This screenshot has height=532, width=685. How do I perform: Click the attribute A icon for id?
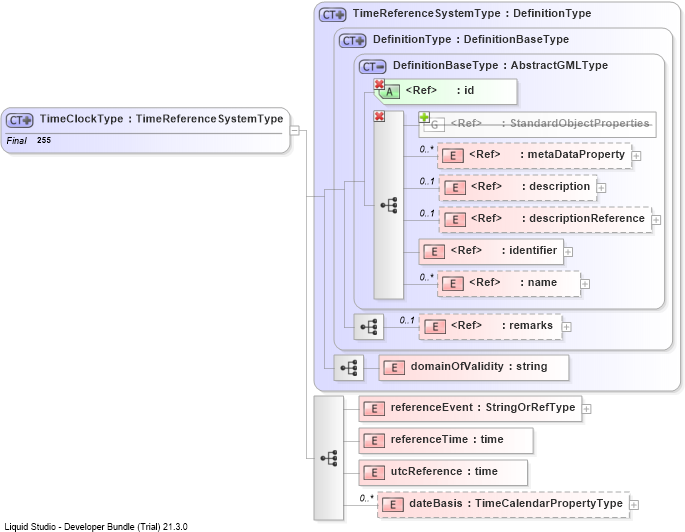click(x=389, y=92)
